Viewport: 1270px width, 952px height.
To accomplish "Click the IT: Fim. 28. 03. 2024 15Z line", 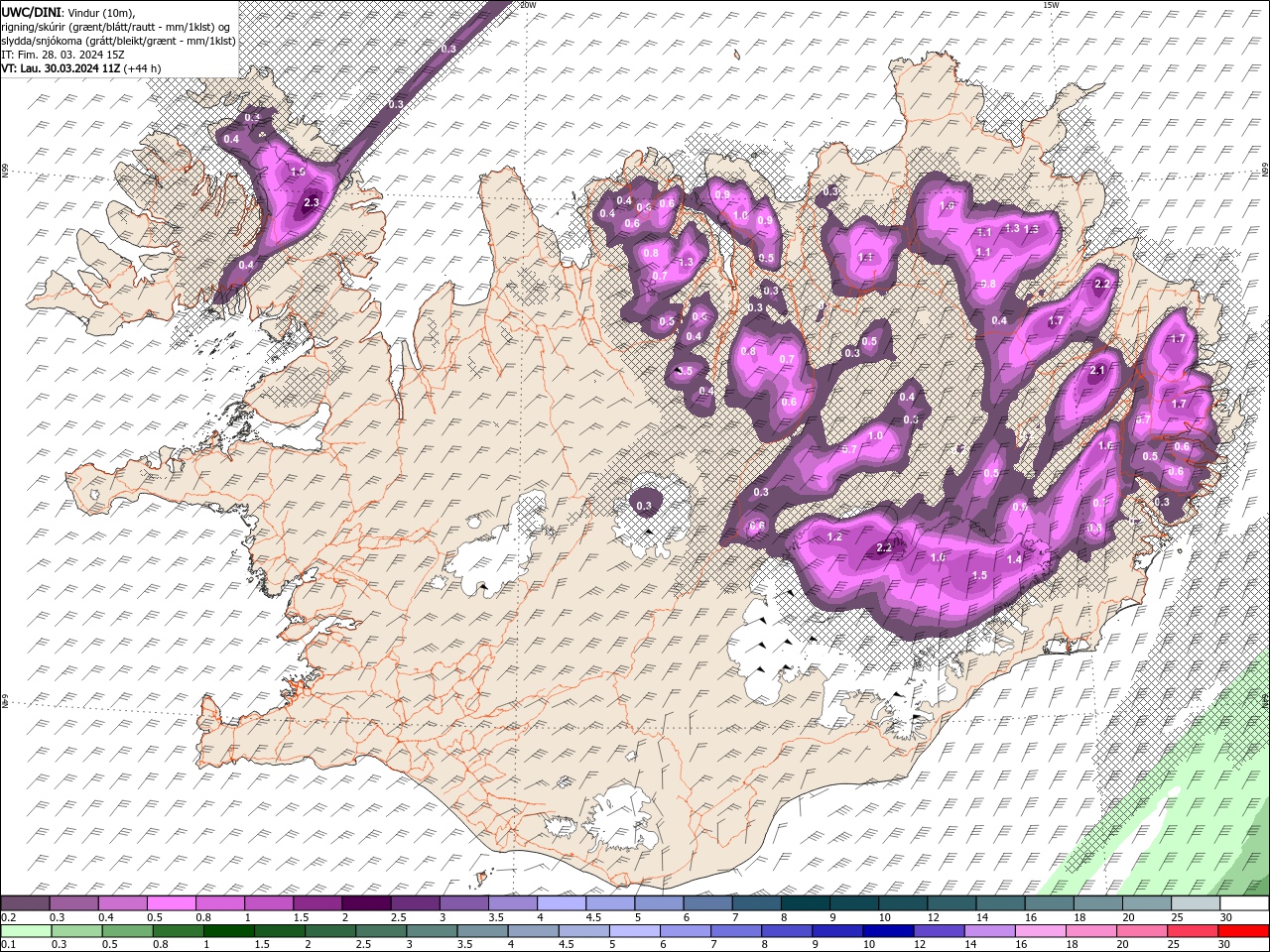I will point(63,55).
